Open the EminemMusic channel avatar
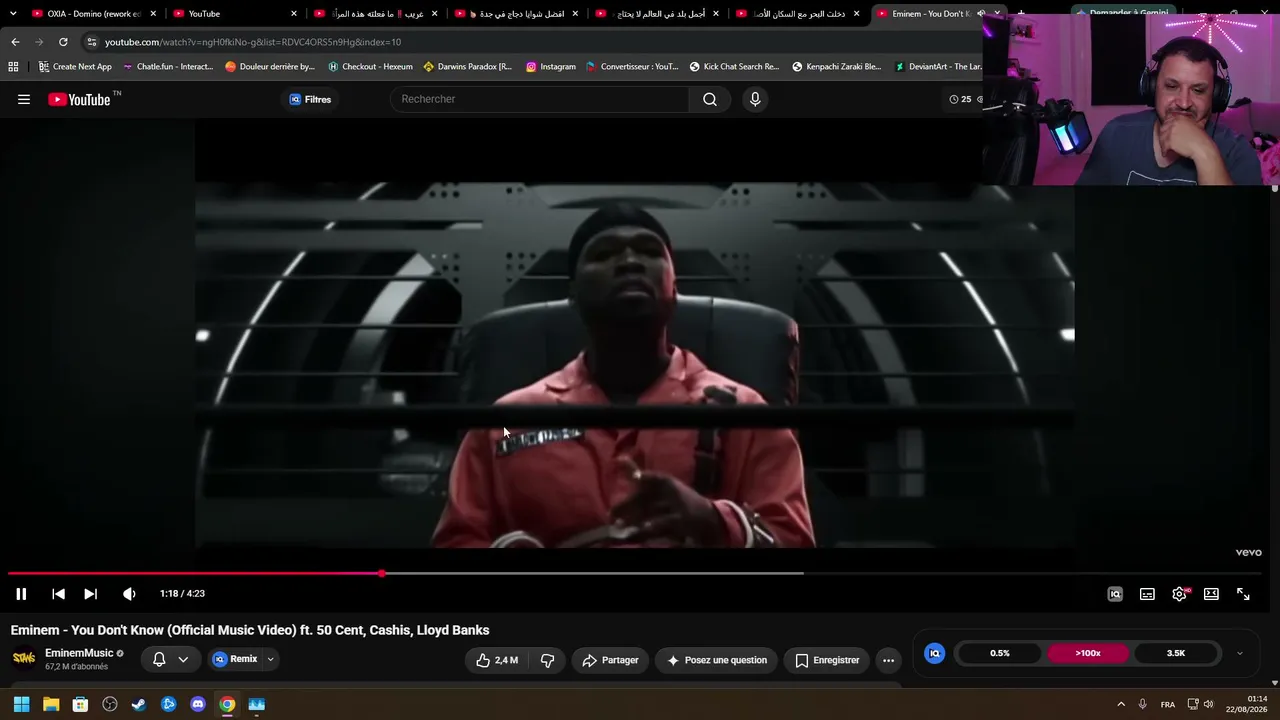1280x720 pixels. pyautogui.click(x=24, y=658)
